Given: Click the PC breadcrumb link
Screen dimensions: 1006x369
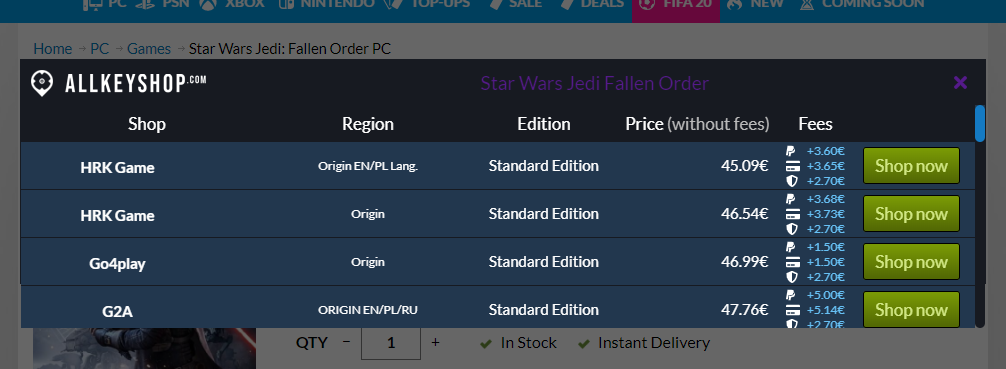Looking at the screenshot, I should 99,49.
